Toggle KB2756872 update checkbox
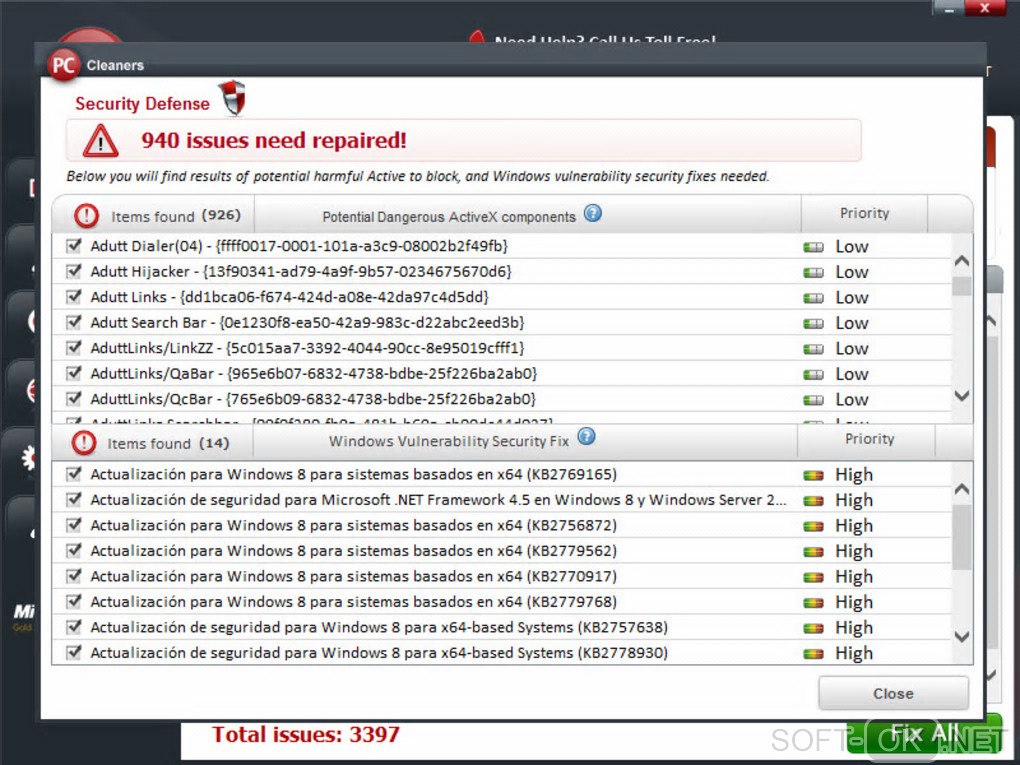The width and height of the screenshot is (1020, 765). click(74, 524)
